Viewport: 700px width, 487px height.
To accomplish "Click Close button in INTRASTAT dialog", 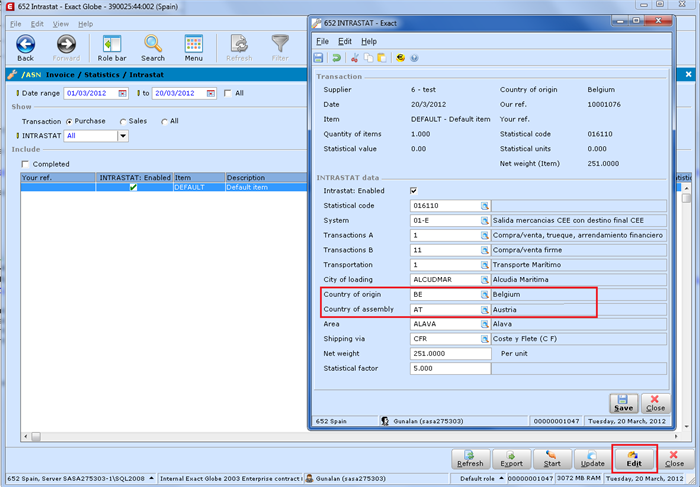I will 655,403.
